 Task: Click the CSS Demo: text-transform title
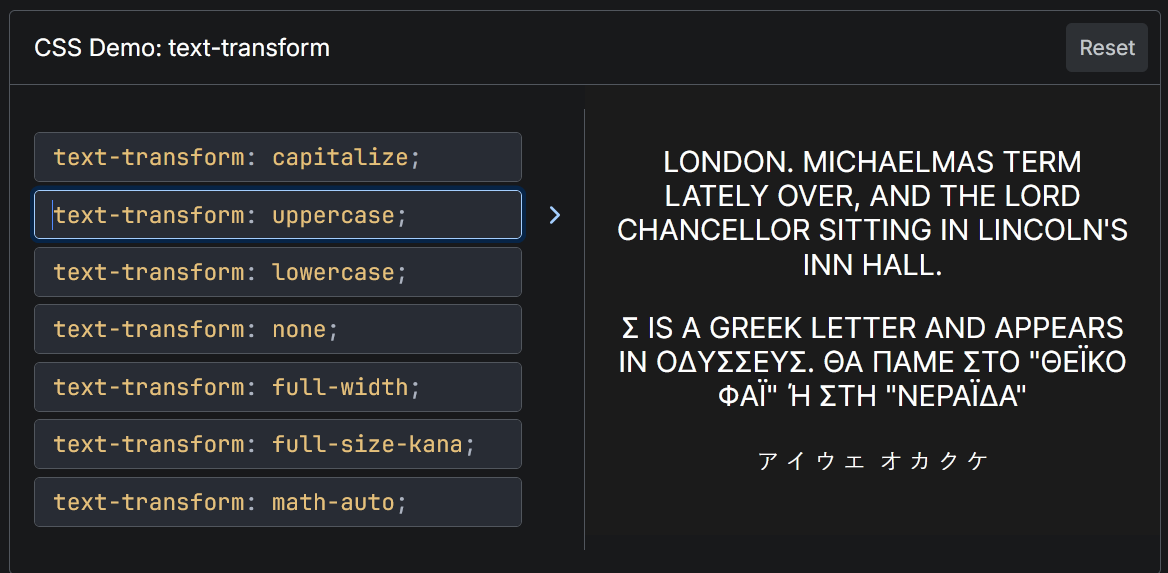182,48
